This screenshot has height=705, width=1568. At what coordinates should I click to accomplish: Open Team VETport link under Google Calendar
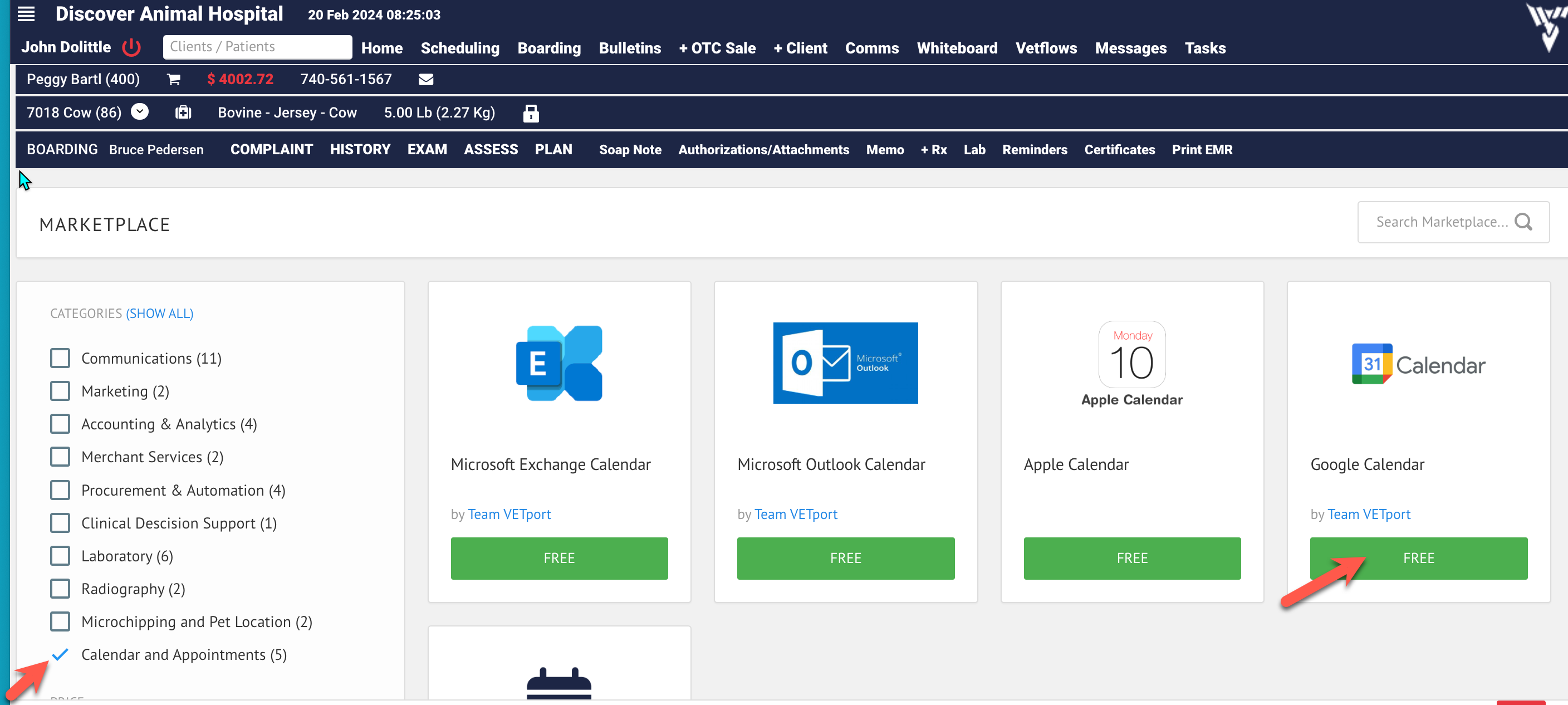[x=1368, y=515]
